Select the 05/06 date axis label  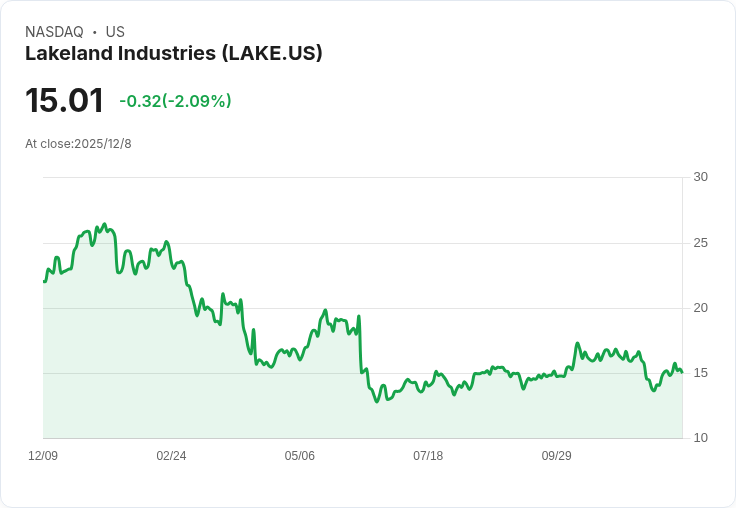(299, 455)
